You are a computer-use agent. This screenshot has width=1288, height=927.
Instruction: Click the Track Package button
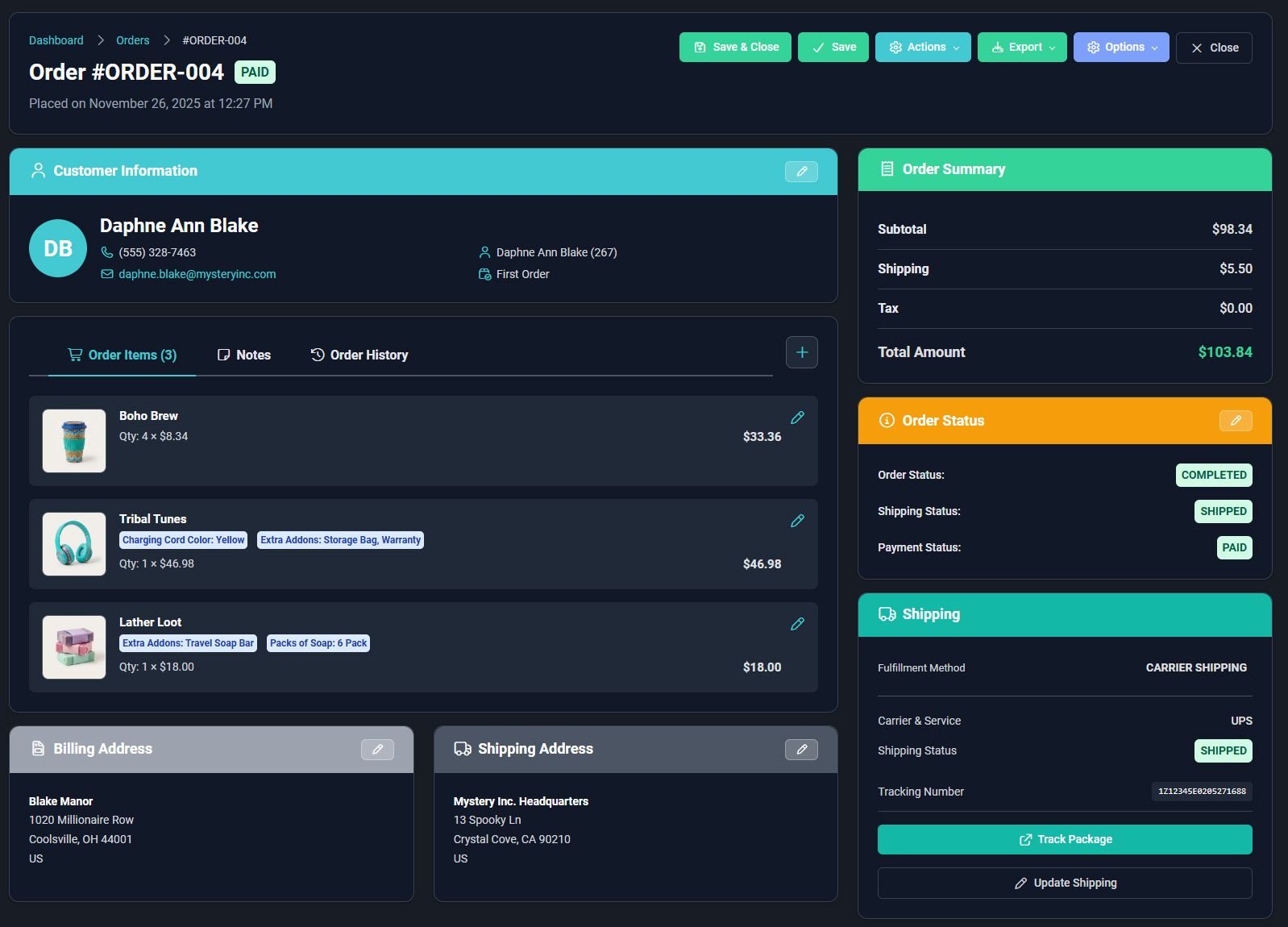point(1065,839)
